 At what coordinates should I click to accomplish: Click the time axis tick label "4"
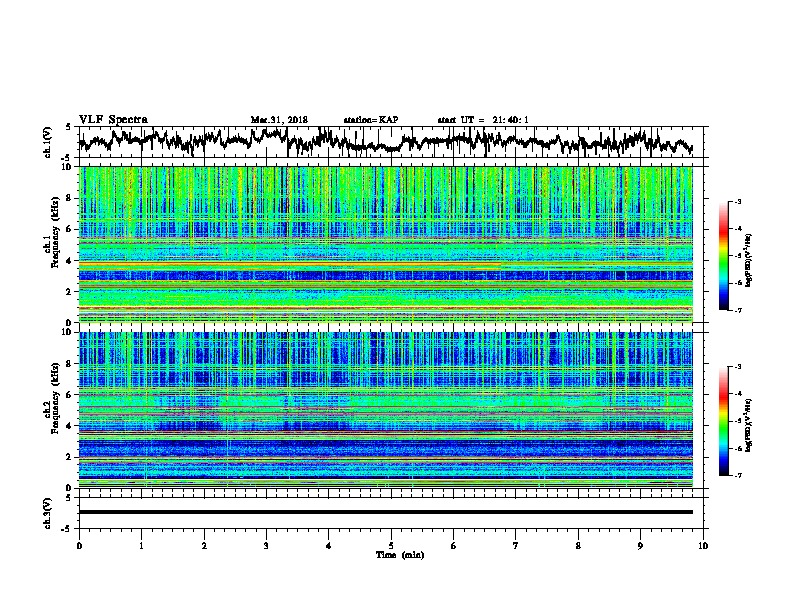coord(329,546)
